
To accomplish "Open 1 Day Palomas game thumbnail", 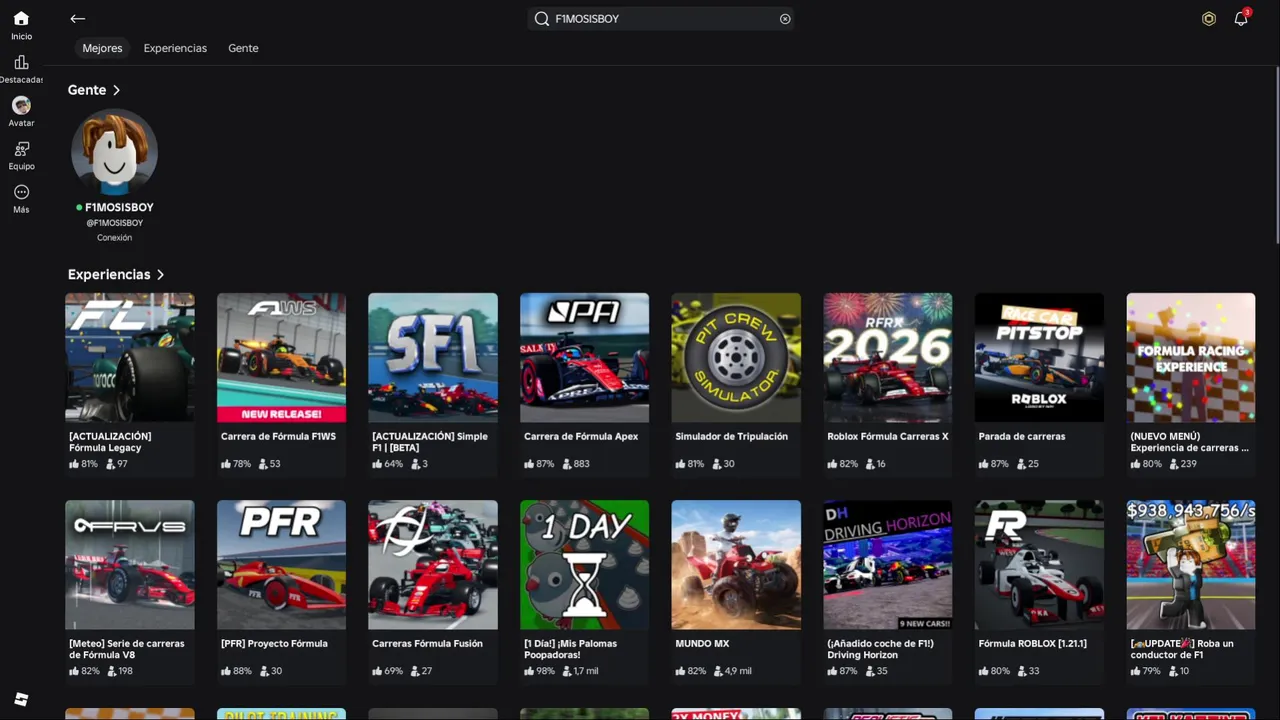I will tap(584, 565).
